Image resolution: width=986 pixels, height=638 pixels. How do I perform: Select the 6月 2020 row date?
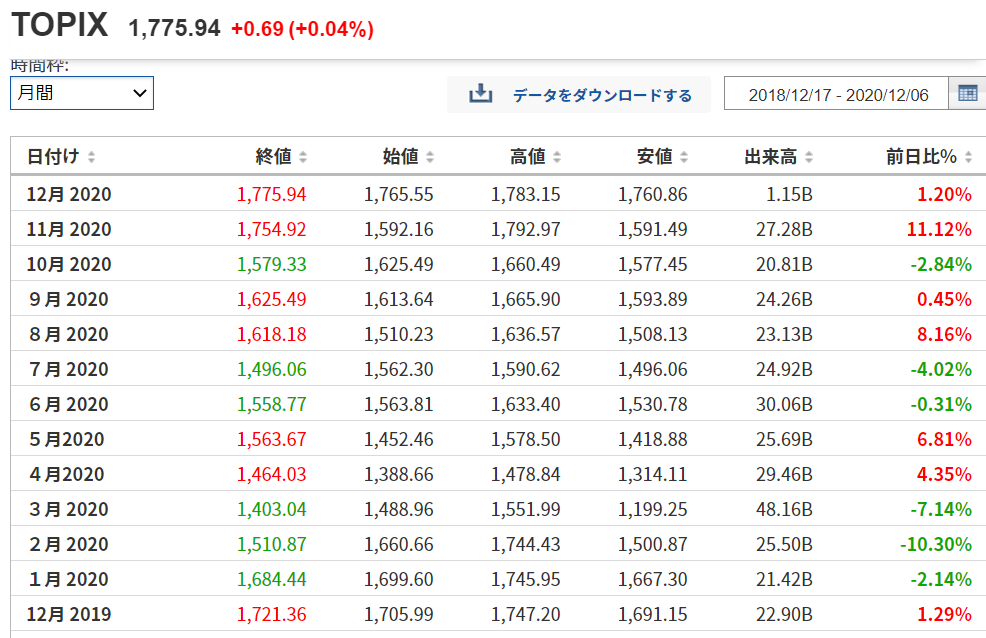click(x=69, y=404)
